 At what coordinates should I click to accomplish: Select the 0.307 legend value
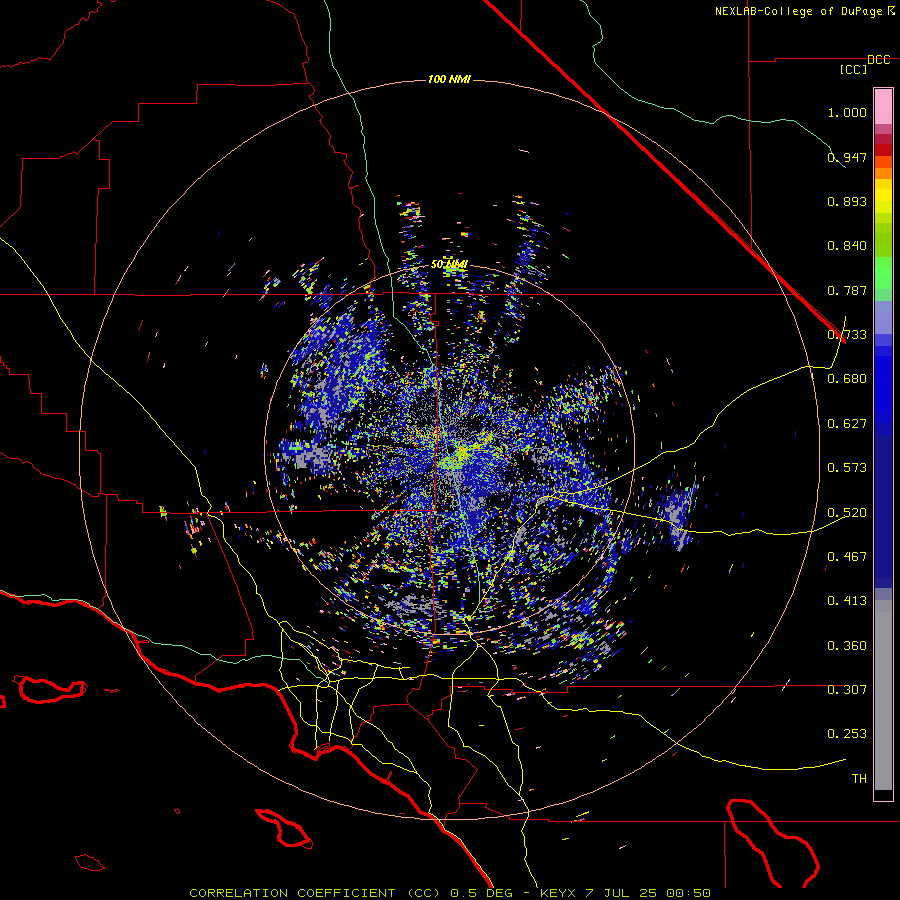click(x=847, y=689)
